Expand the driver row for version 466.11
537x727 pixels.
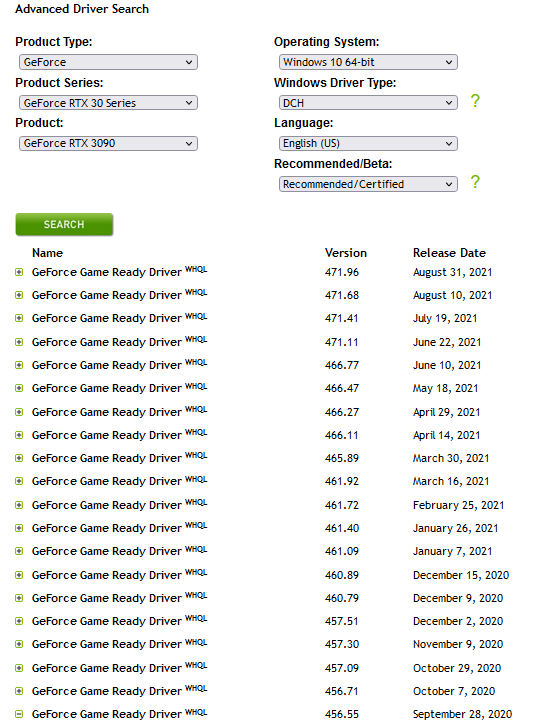click(19, 435)
